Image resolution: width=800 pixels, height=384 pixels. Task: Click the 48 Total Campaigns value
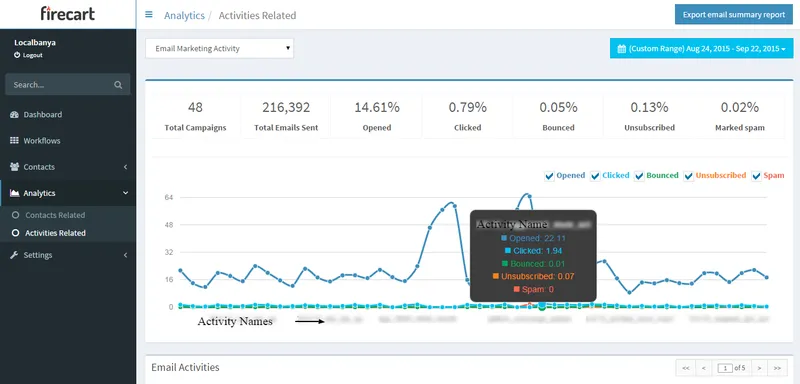pyautogui.click(x=195, y=108)
